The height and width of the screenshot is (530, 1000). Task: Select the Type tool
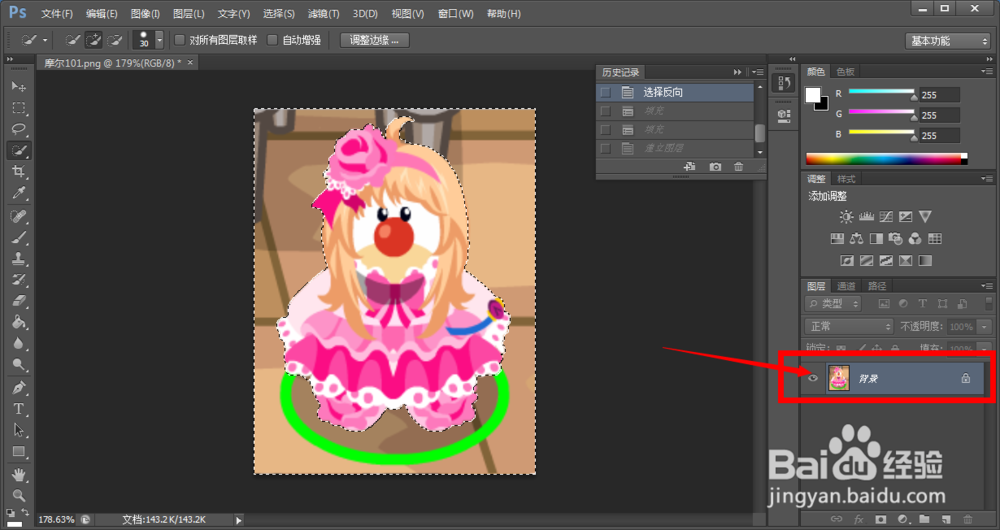[x=18, y=409]
